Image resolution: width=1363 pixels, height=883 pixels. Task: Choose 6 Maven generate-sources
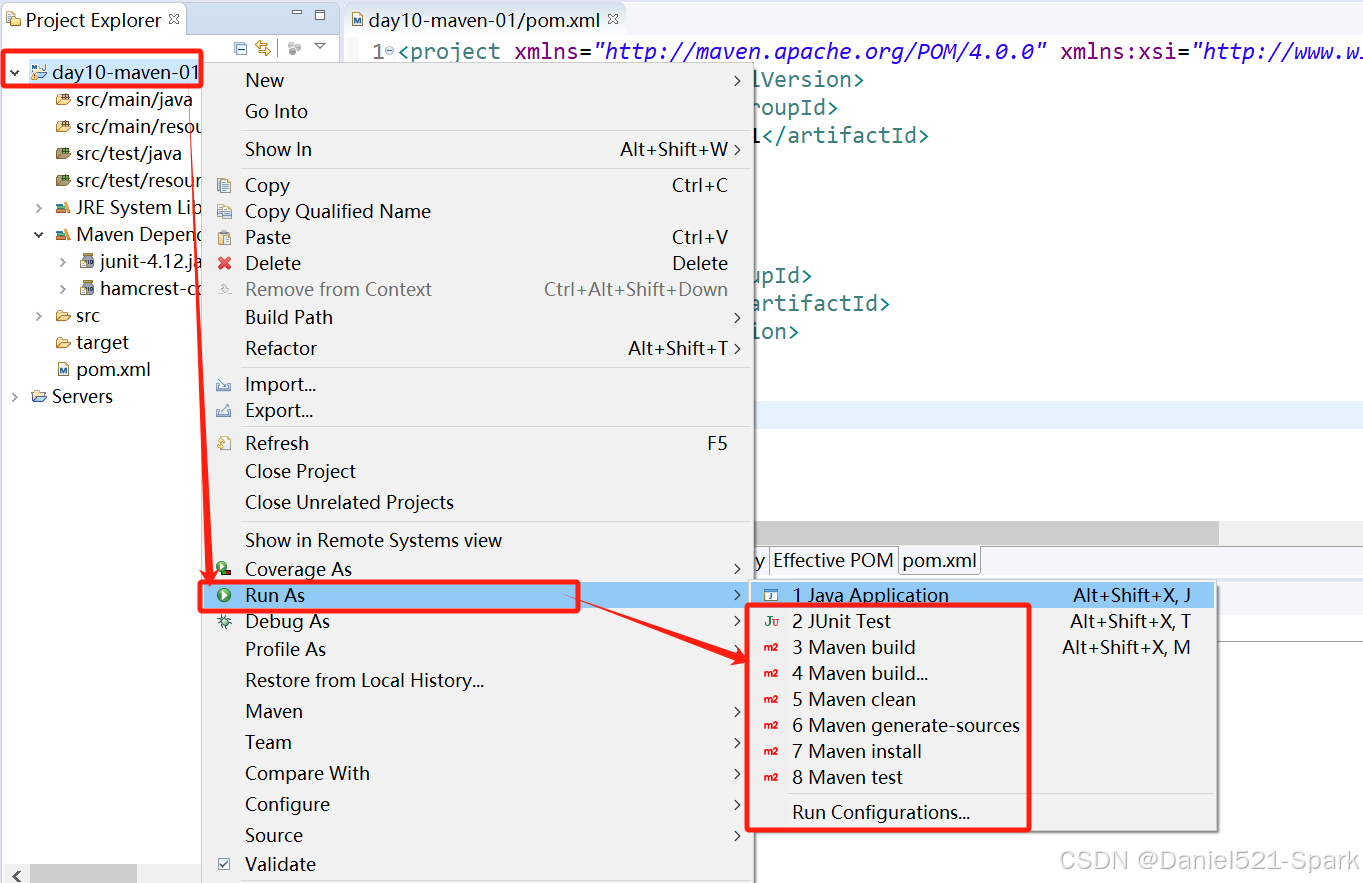[982, 725]
